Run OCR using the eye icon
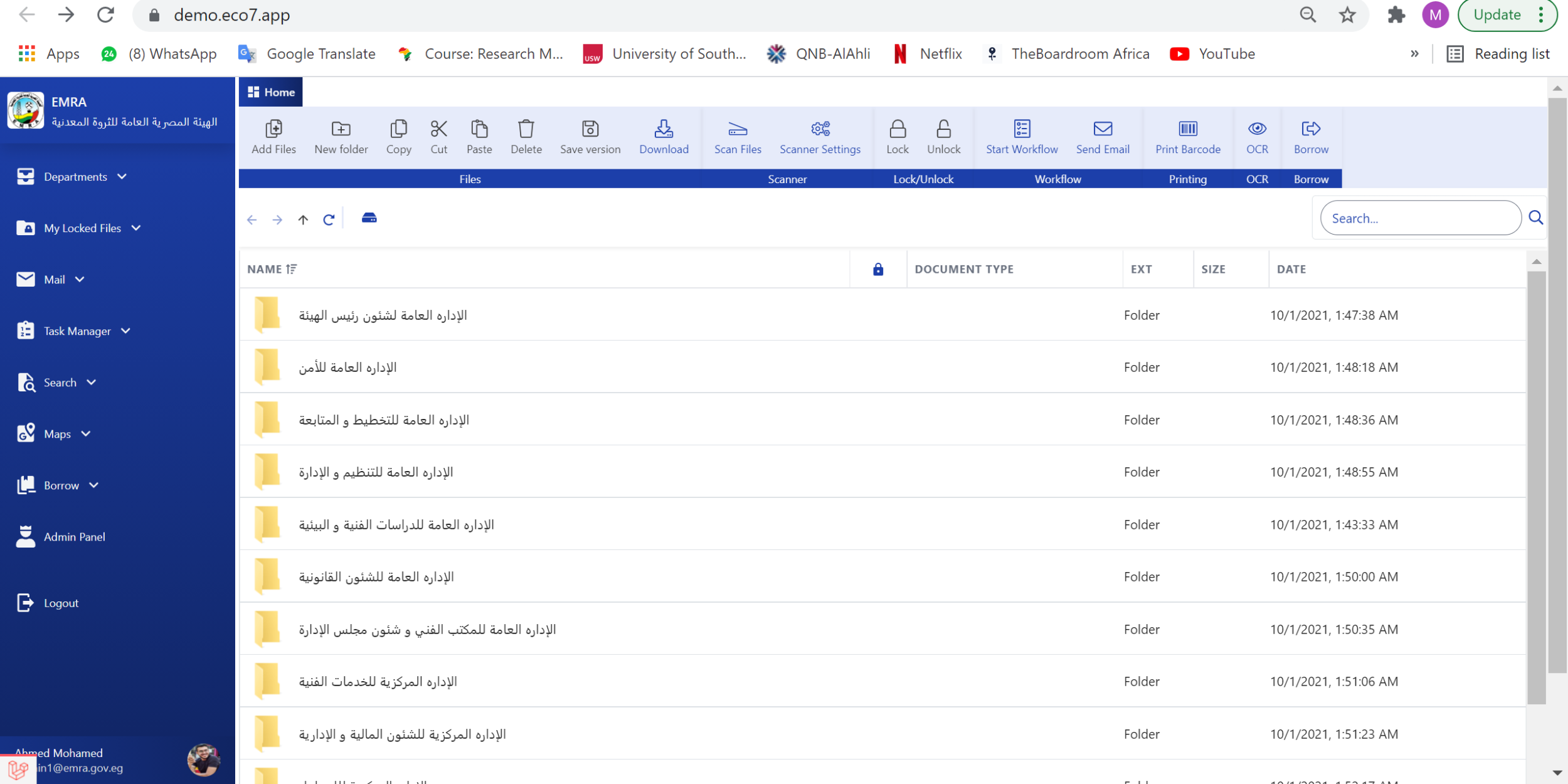 (1257, 129)
